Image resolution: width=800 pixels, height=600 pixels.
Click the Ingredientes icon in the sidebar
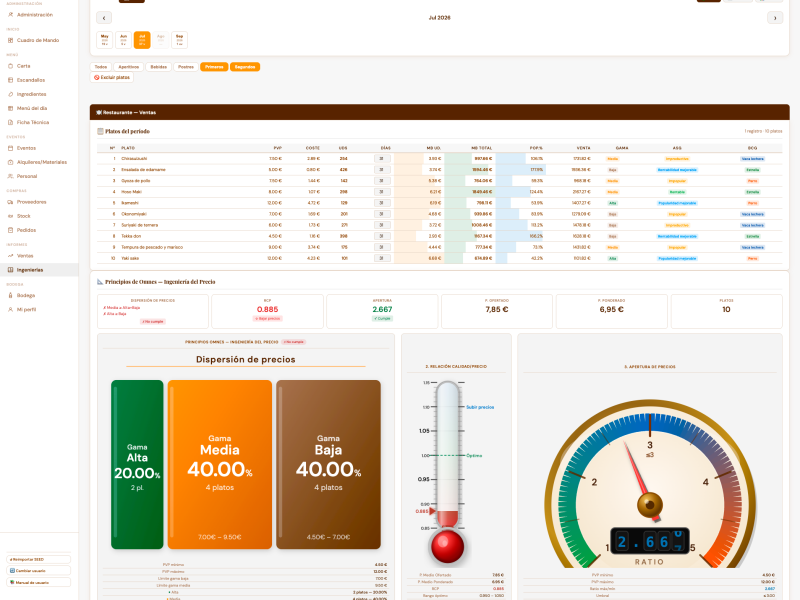tap(10, 94)
